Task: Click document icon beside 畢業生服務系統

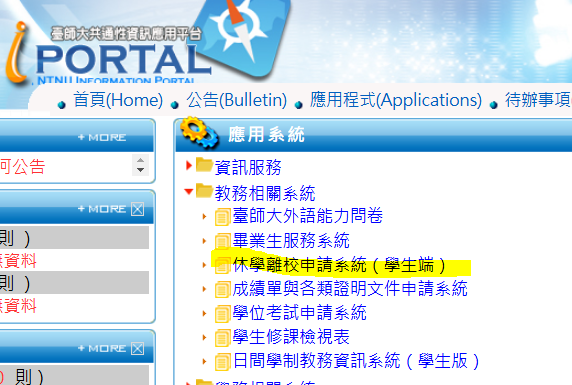Action: 222,242
